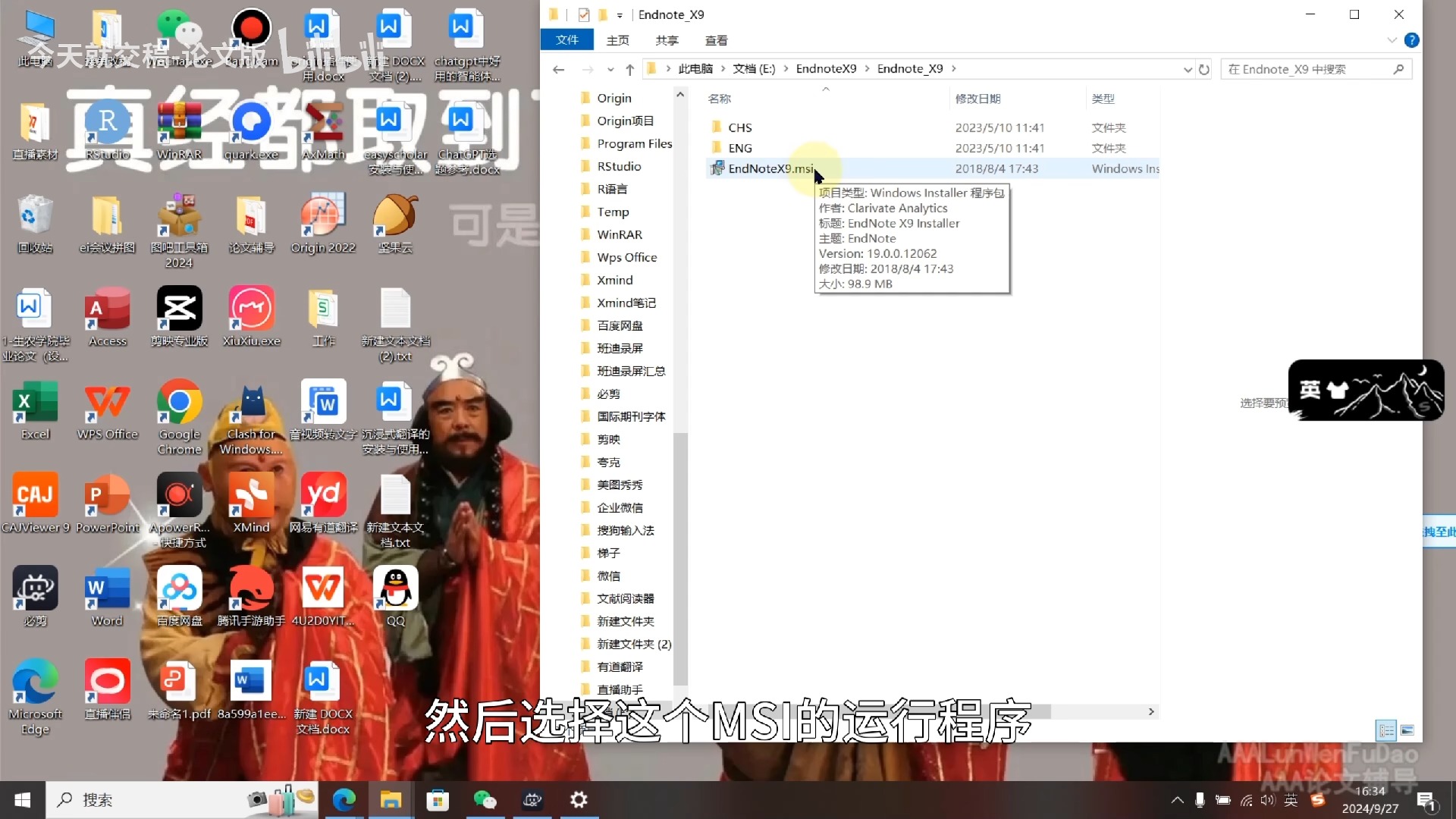Open Microsoft Edge desktop shortcut
Viewport: 1456px width, 819px height.
(36, 697)
